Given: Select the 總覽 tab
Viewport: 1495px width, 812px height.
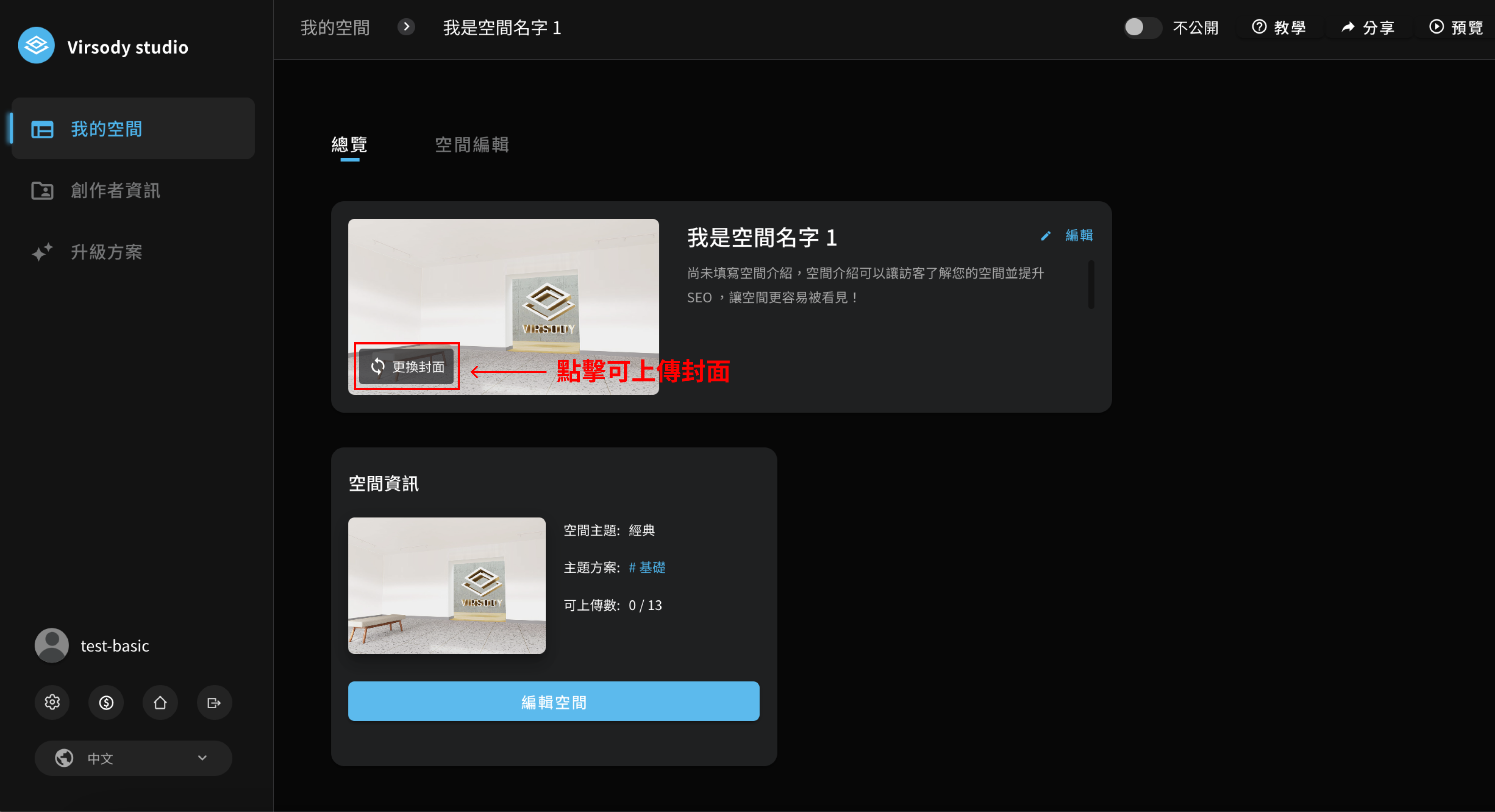Looking at the screenshot, I should coord(349,144).
